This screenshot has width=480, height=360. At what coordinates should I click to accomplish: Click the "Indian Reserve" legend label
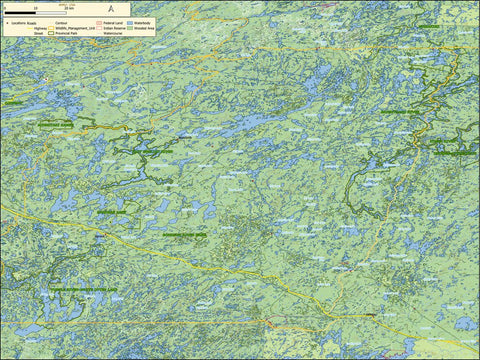(x=114, y=28)
